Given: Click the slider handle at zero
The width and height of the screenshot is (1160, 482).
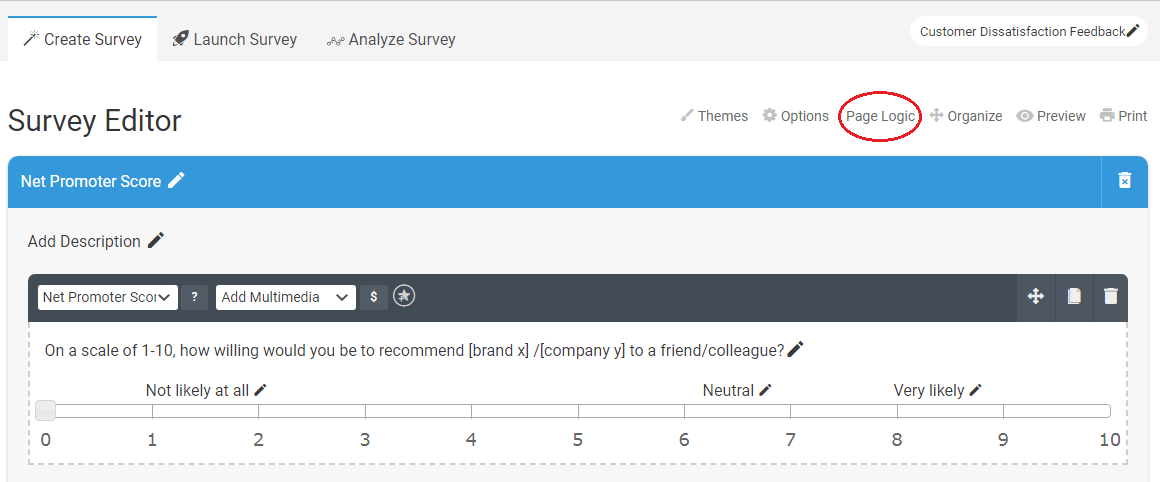Looking at the screenshot, I should tap(45, 410).
